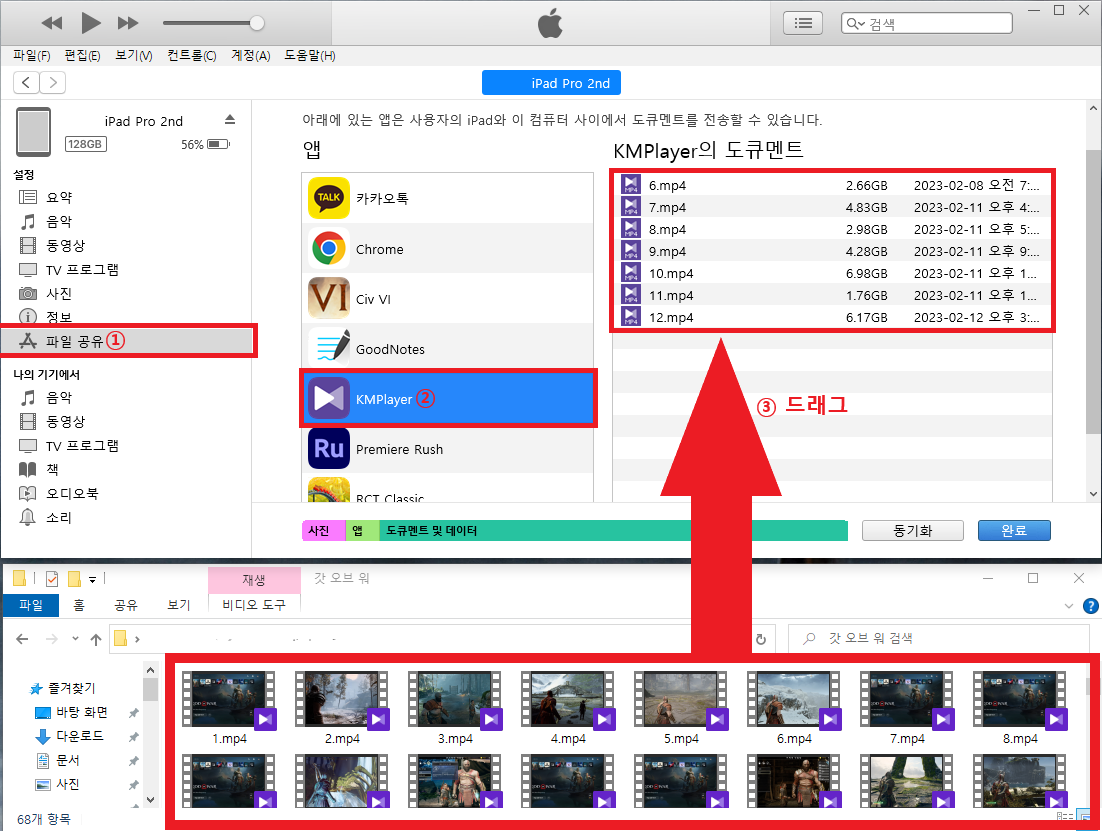Select the 1.mp4 video thumbnail
The width and height of the screenshot is (1102, 831).
[229, 701]
